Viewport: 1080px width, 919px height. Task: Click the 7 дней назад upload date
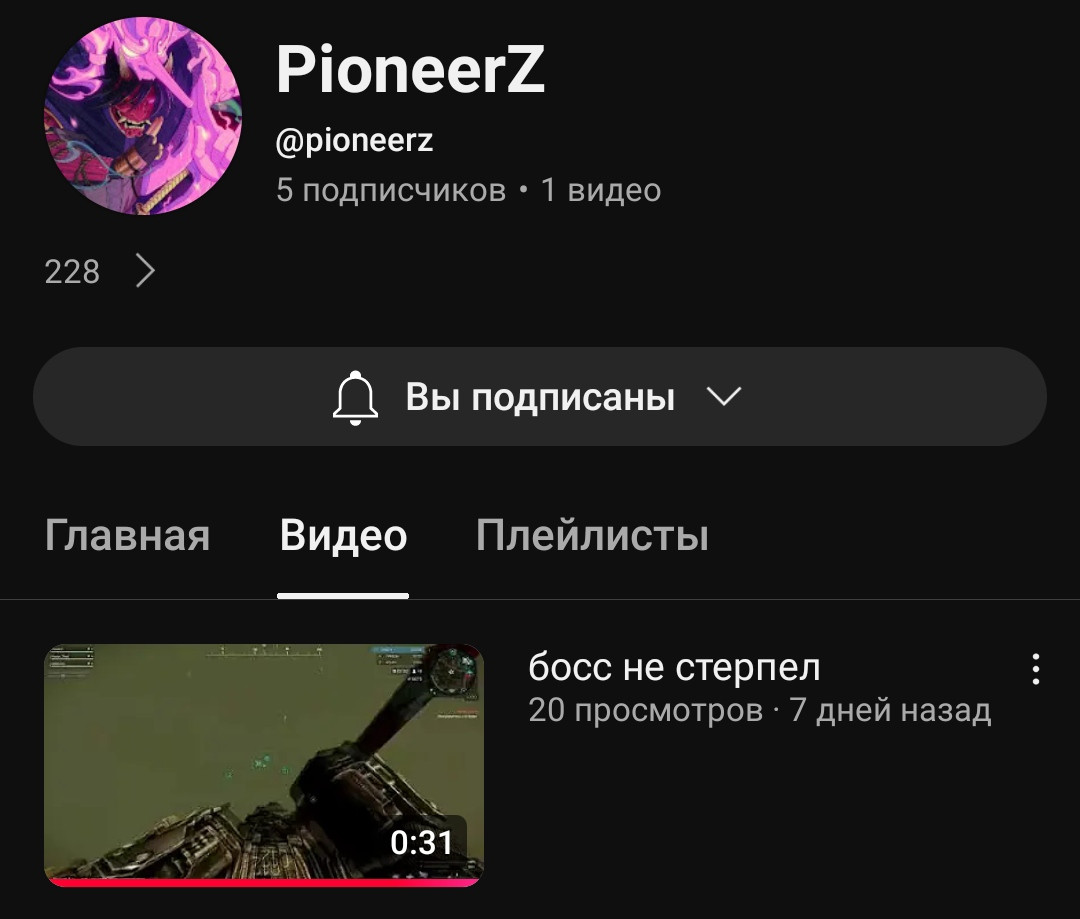[890, 710]
